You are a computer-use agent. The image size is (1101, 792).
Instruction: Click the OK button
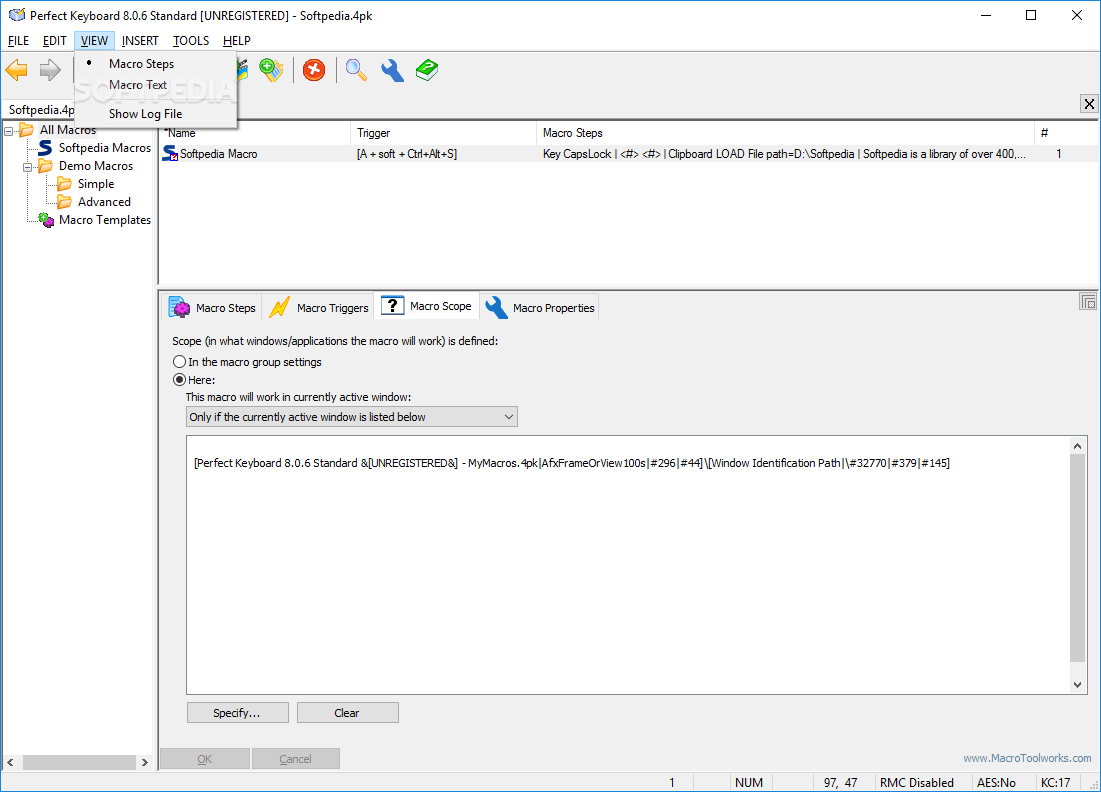pos(204,759)
